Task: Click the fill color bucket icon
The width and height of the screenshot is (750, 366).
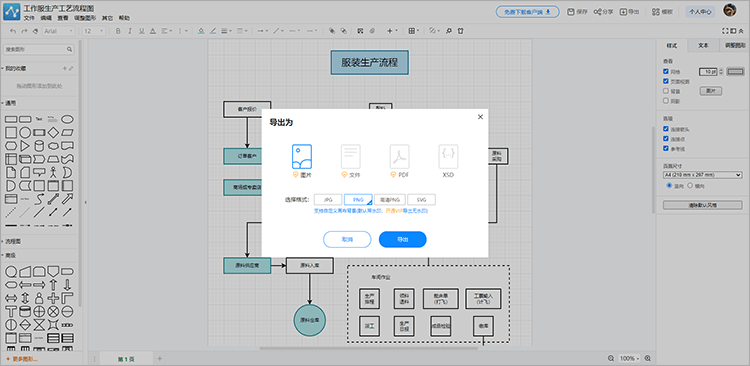Action: tap(201, 31)
